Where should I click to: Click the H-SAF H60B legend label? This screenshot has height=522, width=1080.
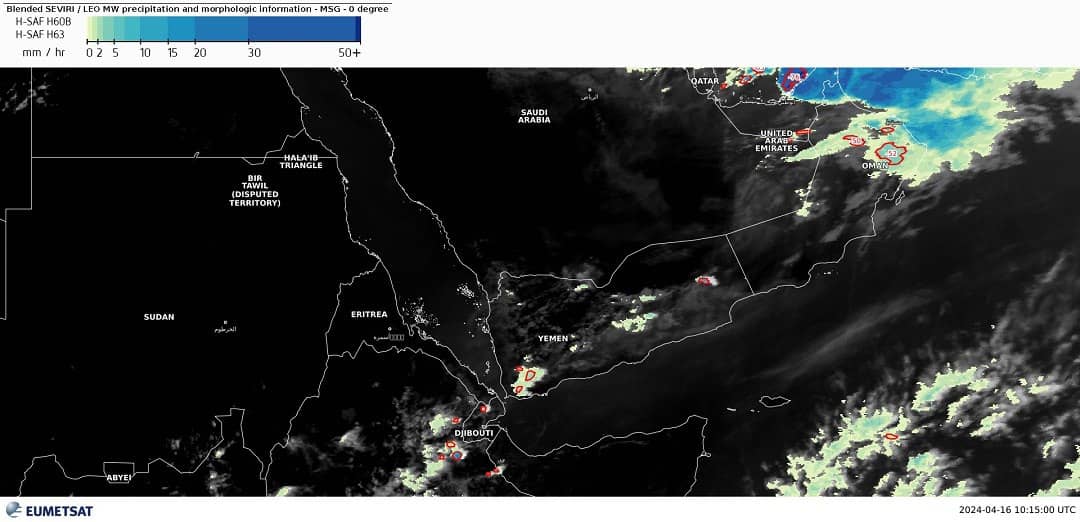[x=43, y=21]
